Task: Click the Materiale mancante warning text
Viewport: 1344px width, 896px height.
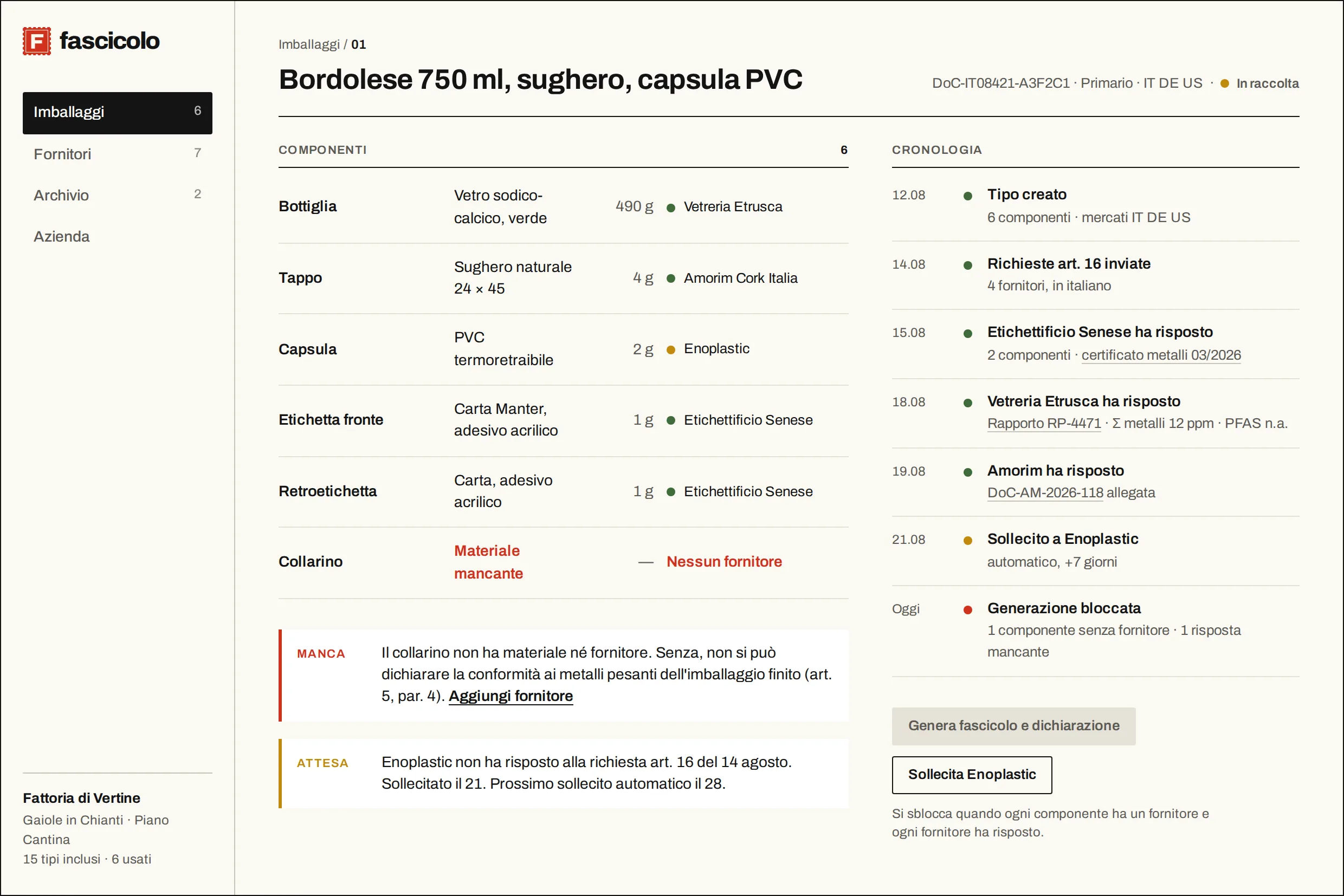Action: coord(488,562)
